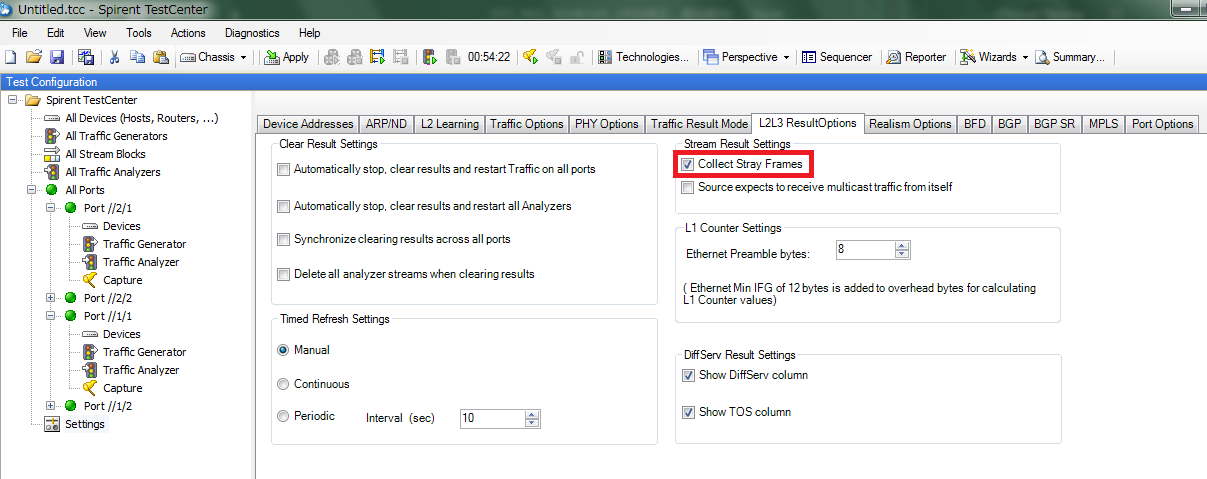Switch to Realism Options tab

(x=910, y=124)
